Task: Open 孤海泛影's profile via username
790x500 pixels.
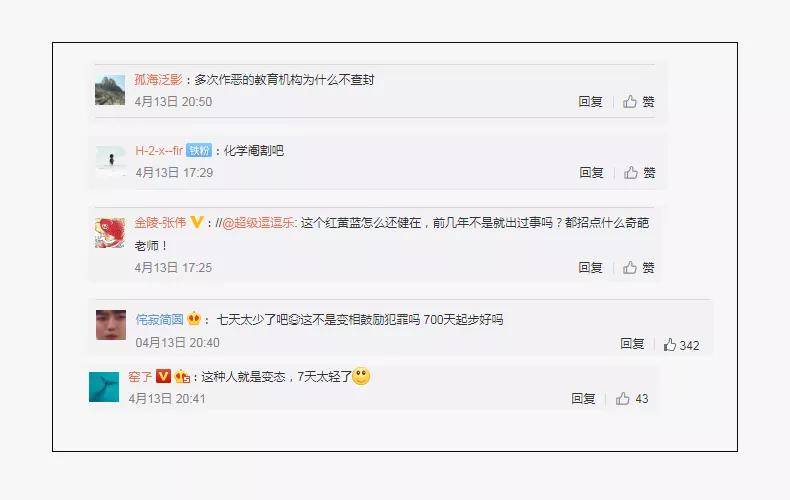Action: 158,80
